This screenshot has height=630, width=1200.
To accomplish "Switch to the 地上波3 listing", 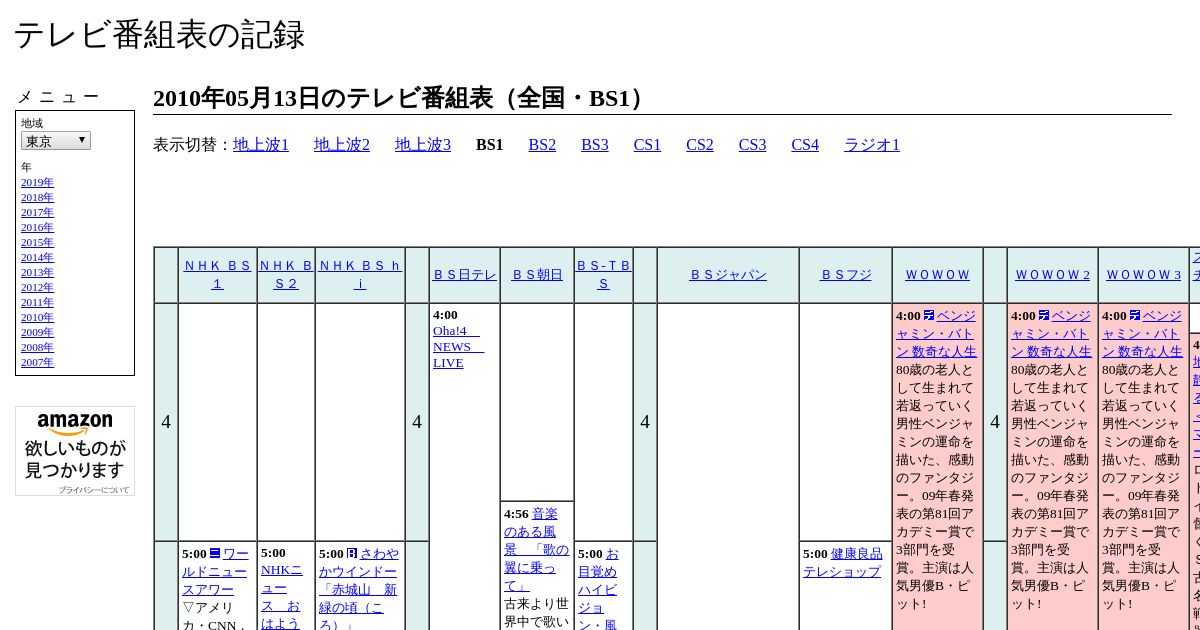I will point(423,145).
